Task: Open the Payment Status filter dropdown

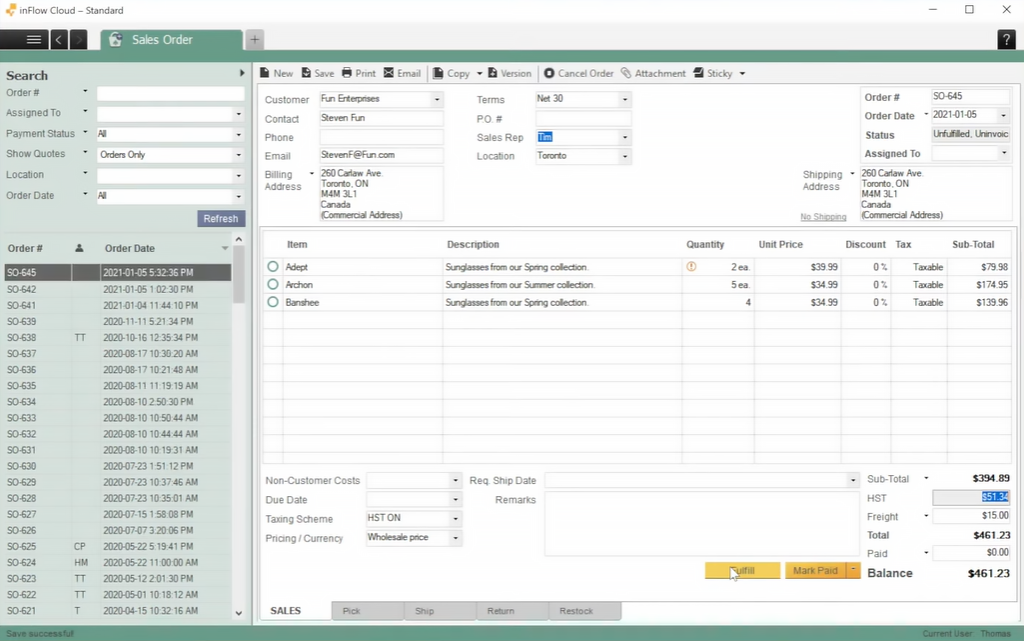Action: click(238, 134)
